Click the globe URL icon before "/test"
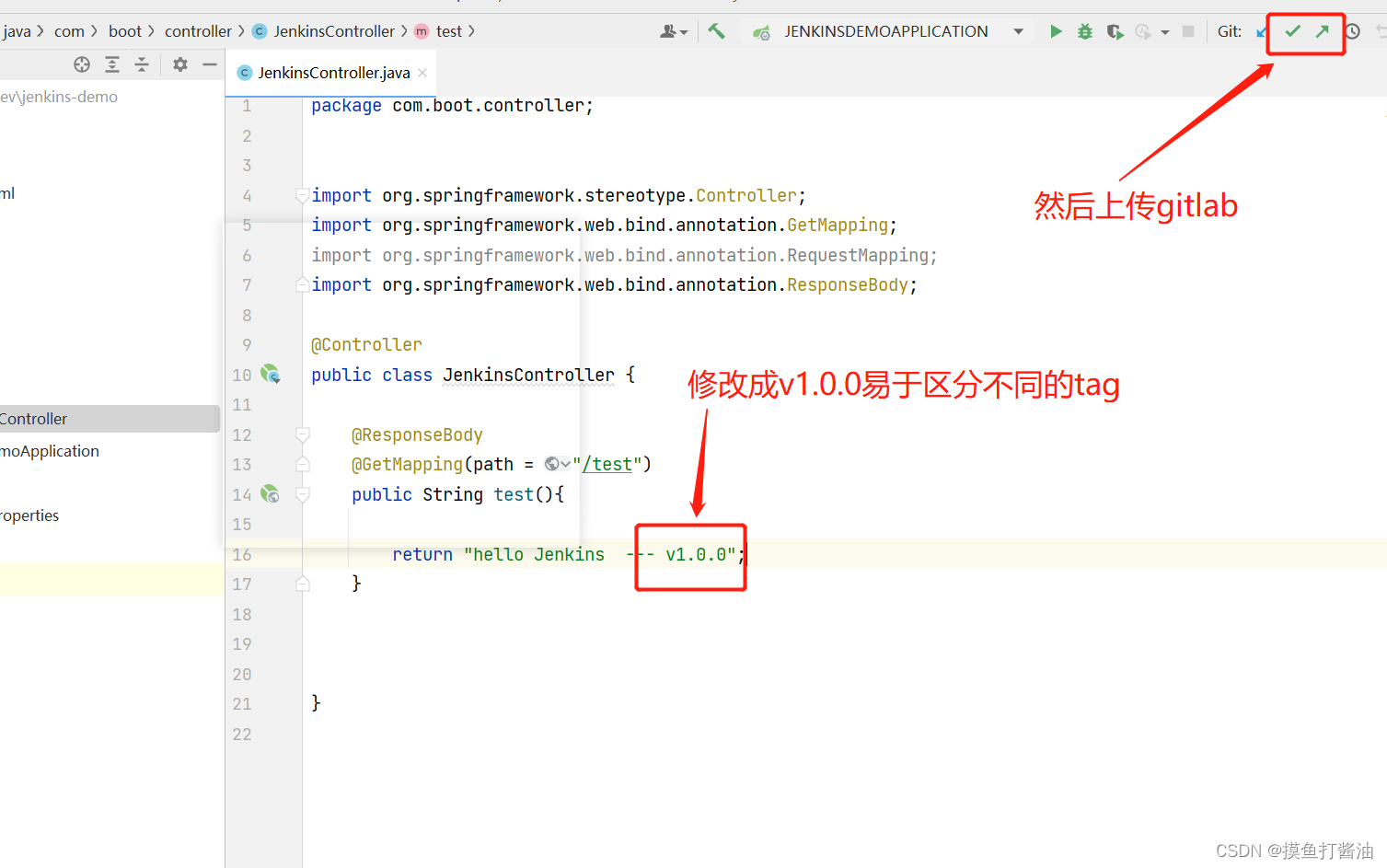 tap(551, 464)
